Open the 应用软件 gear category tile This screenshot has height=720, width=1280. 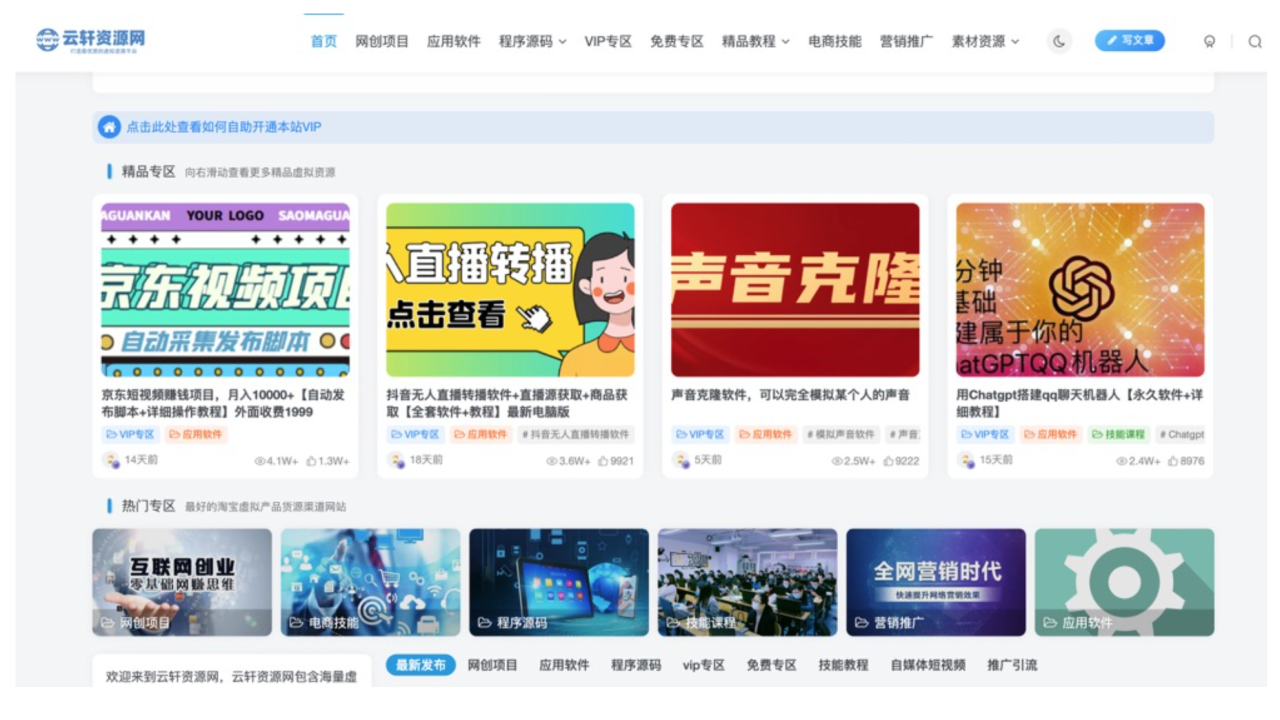[1125, 582]
